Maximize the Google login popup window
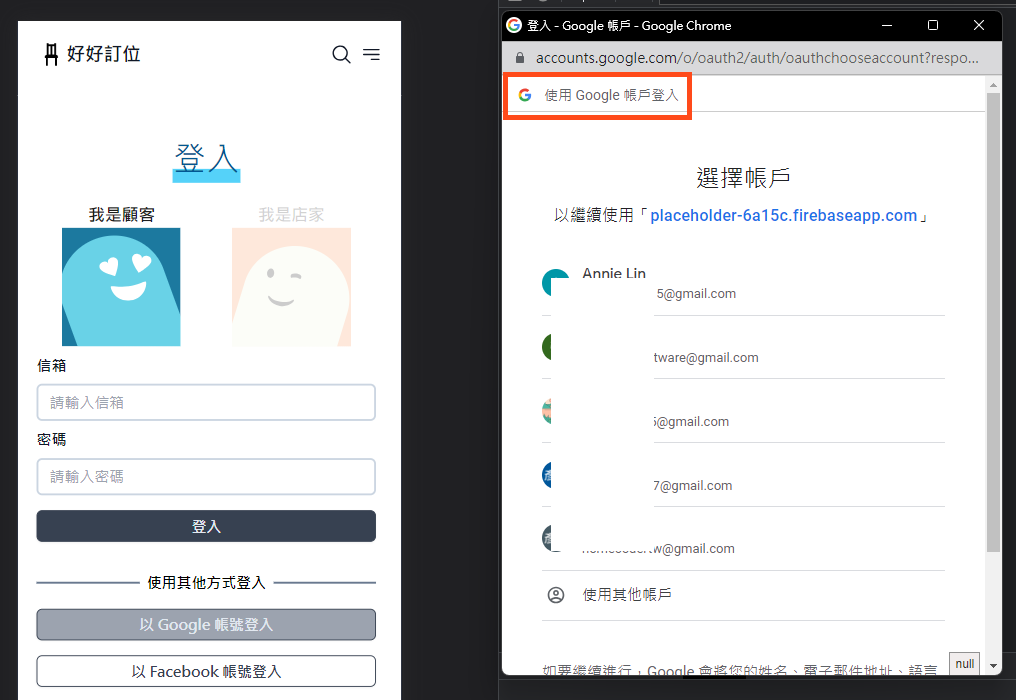Screen dimensions: 1016x700 [933, 25]
